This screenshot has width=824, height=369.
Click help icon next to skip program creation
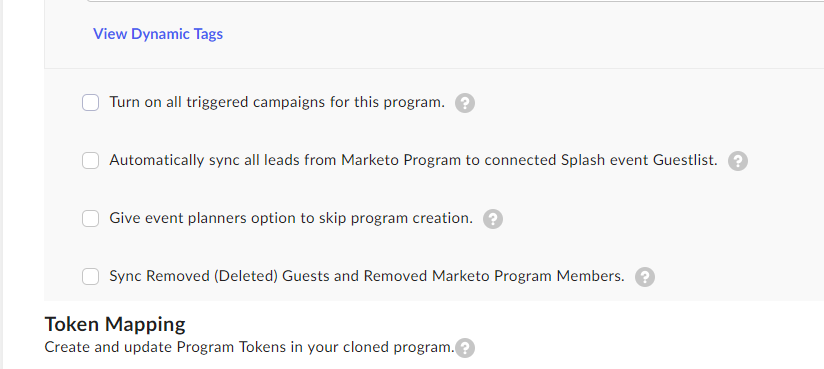(493, 219)
